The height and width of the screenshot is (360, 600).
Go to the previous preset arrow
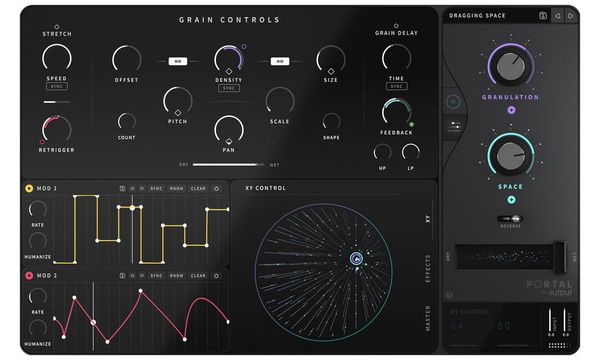pyautogui.click(x=558, y=16)
